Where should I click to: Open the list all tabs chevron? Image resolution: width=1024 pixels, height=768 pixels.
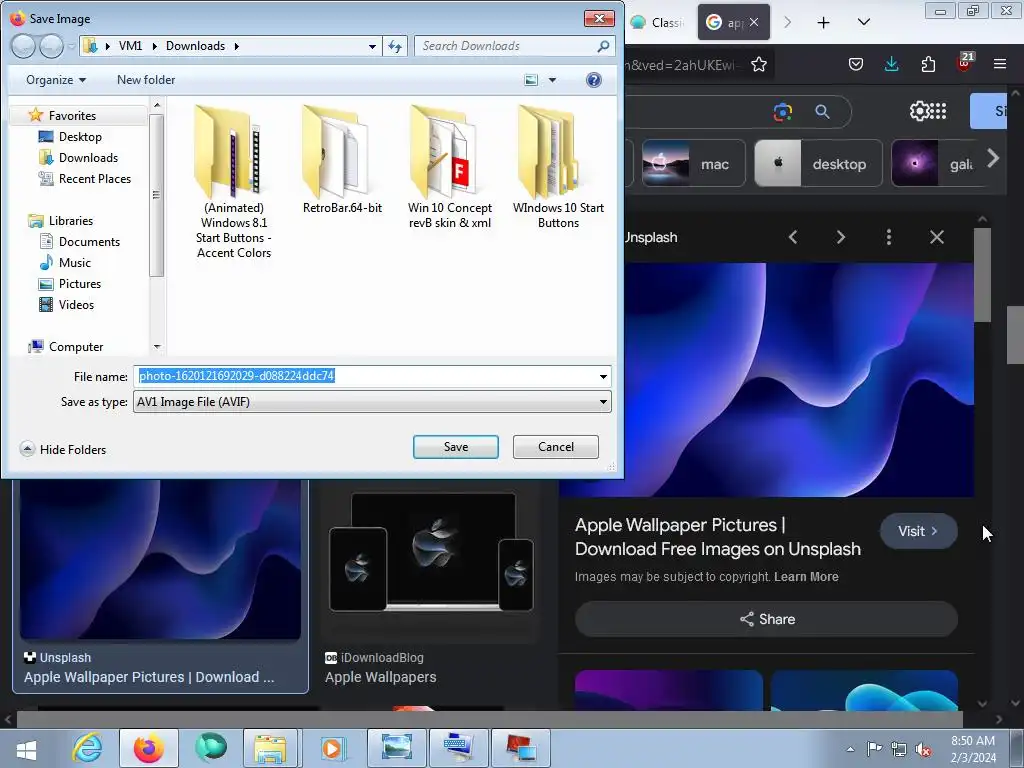(863, 22)
